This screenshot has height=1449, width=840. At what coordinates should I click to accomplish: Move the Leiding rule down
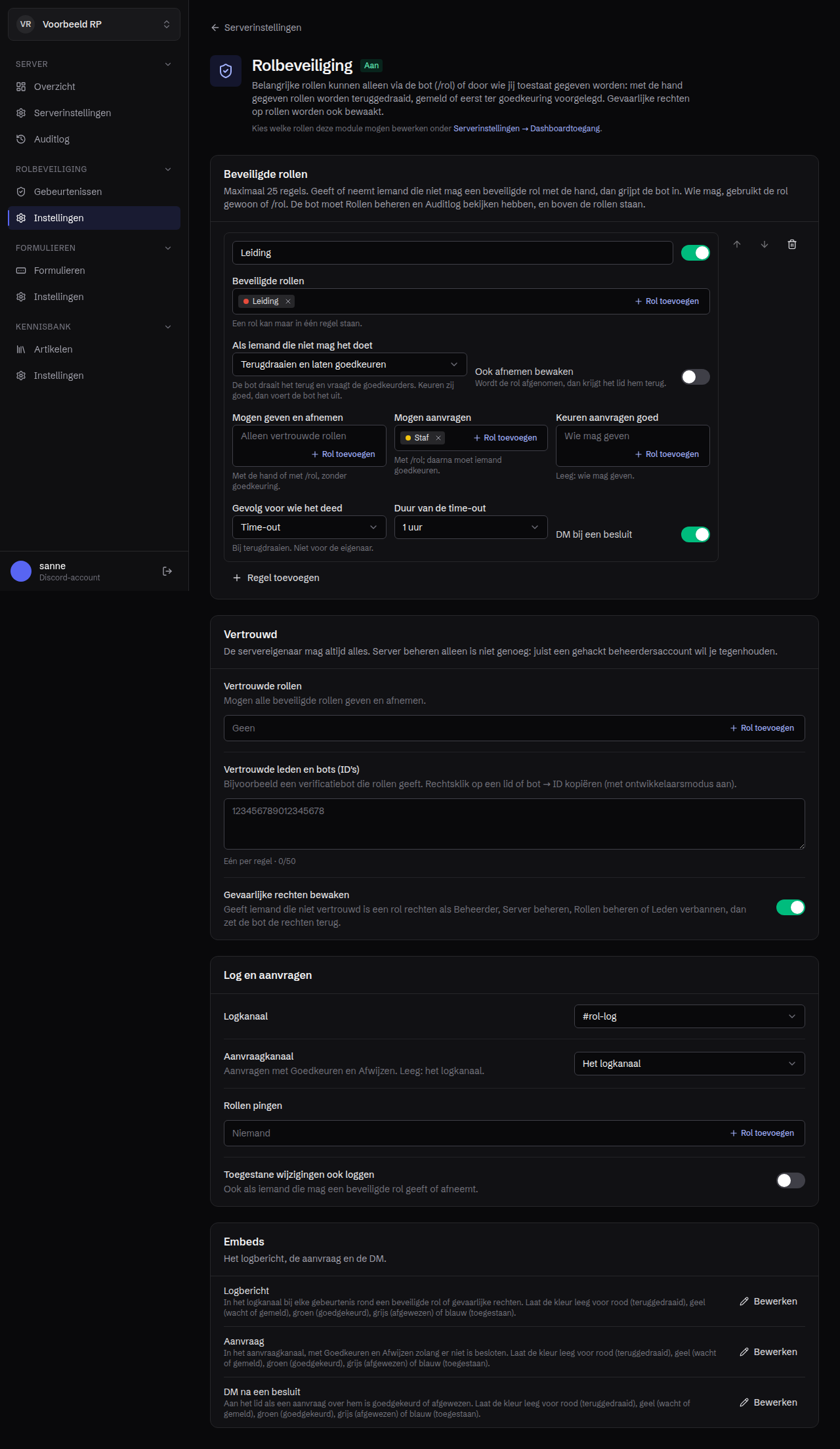coord(765,244)
